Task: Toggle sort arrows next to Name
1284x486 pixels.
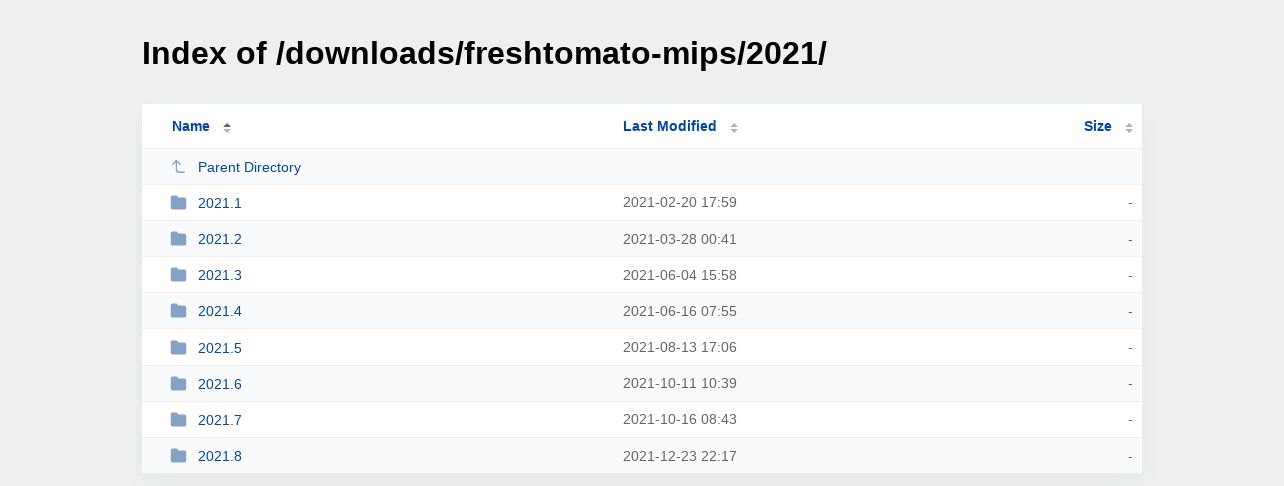Action: [227, 127]
